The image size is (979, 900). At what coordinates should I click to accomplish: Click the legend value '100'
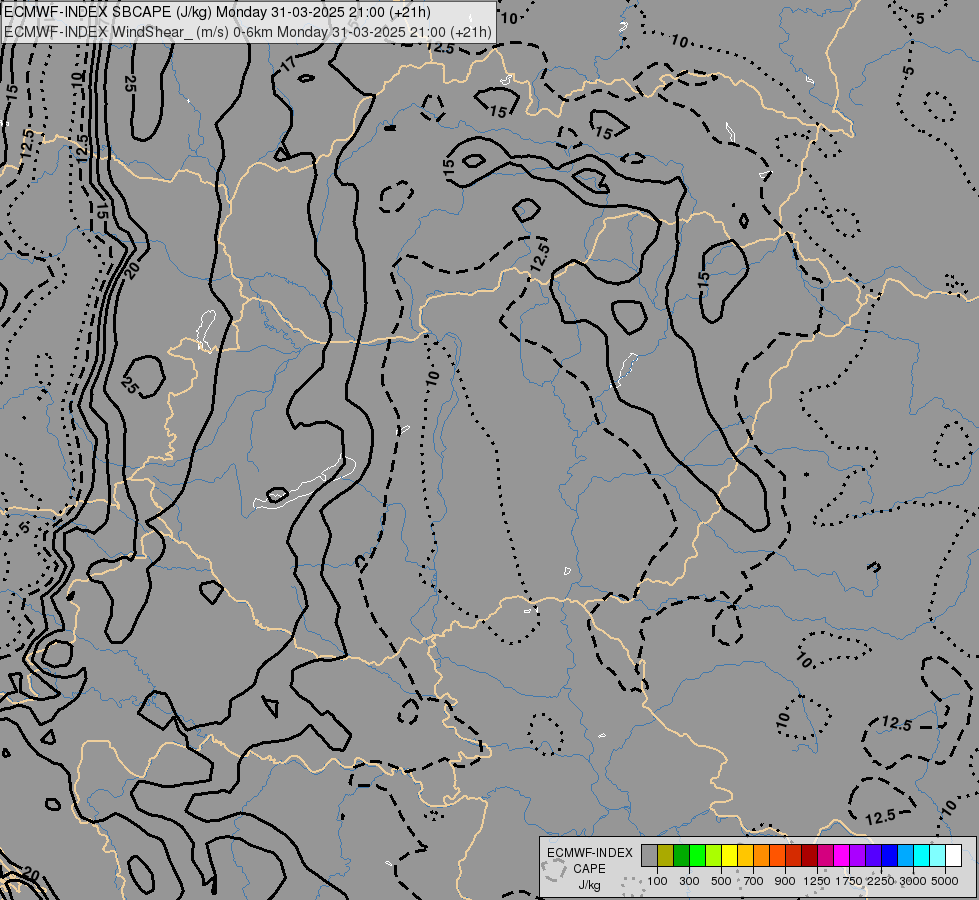(x=657, y=881)
